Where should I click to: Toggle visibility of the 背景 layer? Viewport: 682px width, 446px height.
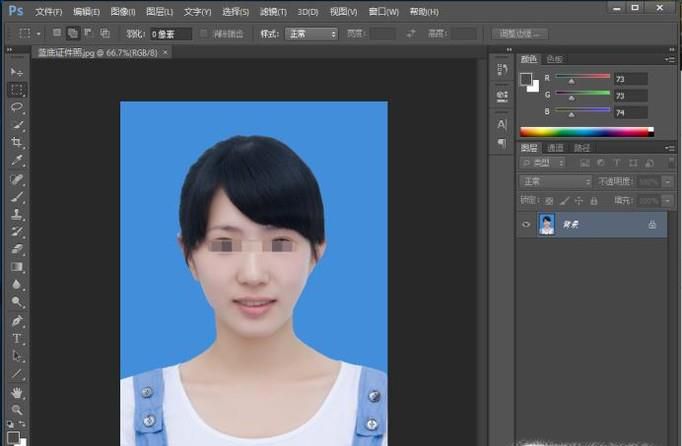coord(526,225)
